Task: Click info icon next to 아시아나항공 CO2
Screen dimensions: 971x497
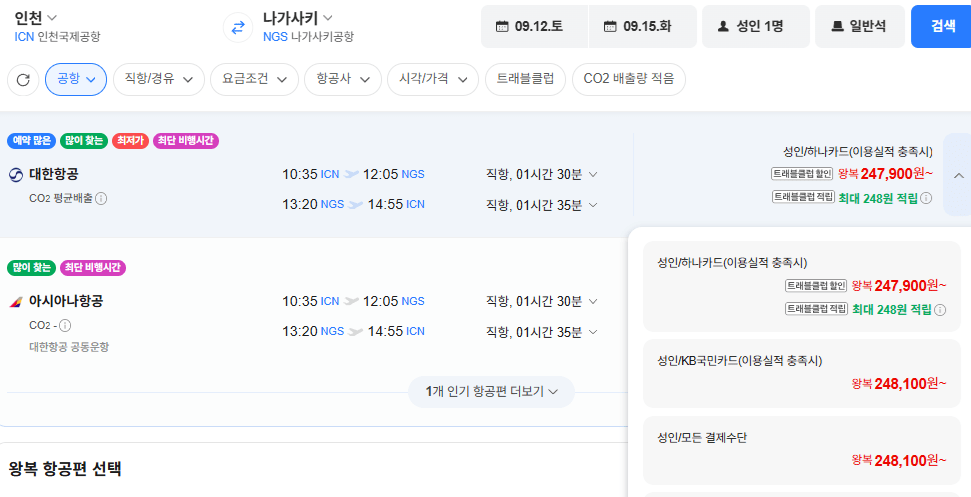Action: coord(65,325)
